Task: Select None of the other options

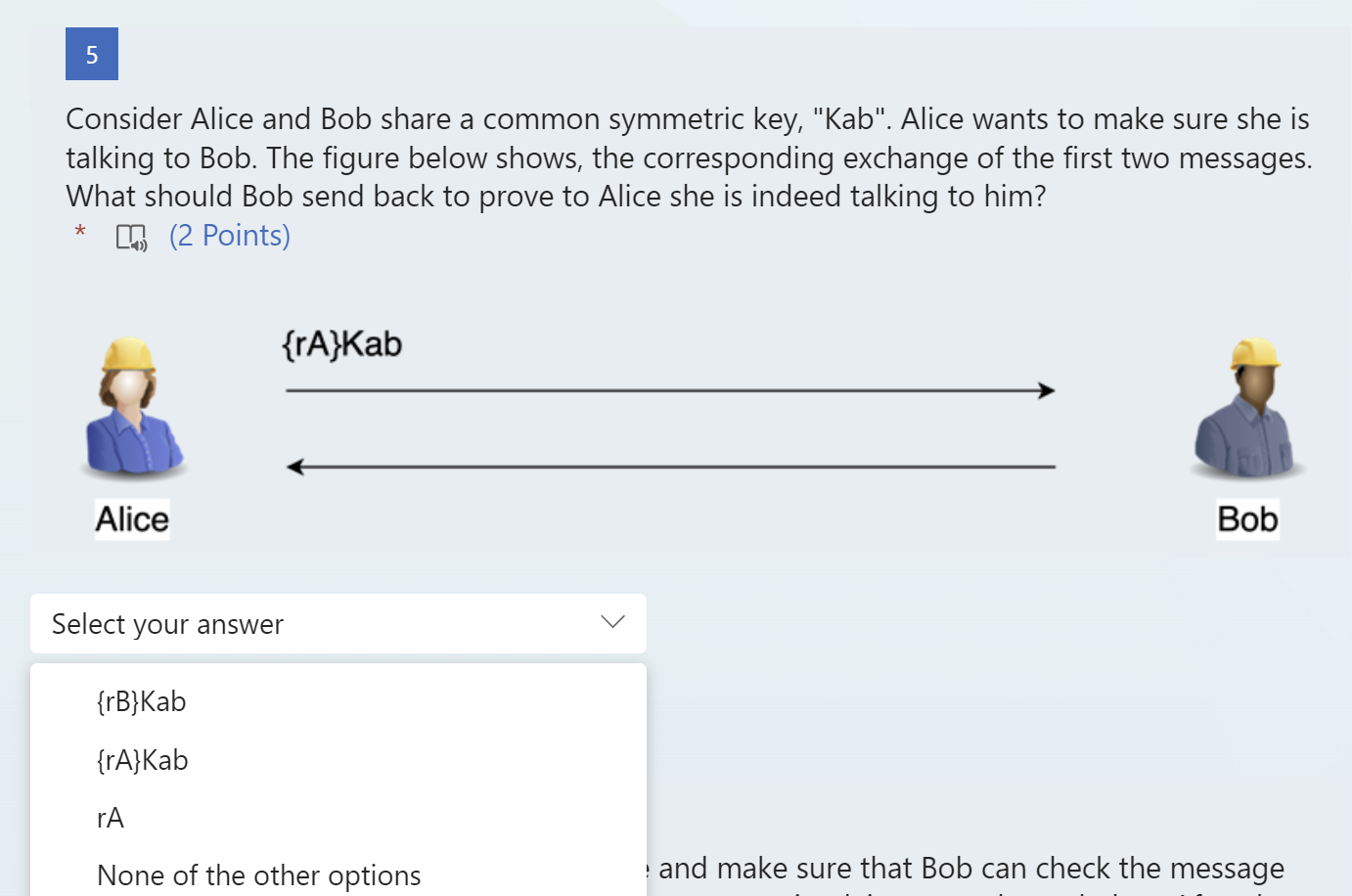Action: [x=258, y=874]
